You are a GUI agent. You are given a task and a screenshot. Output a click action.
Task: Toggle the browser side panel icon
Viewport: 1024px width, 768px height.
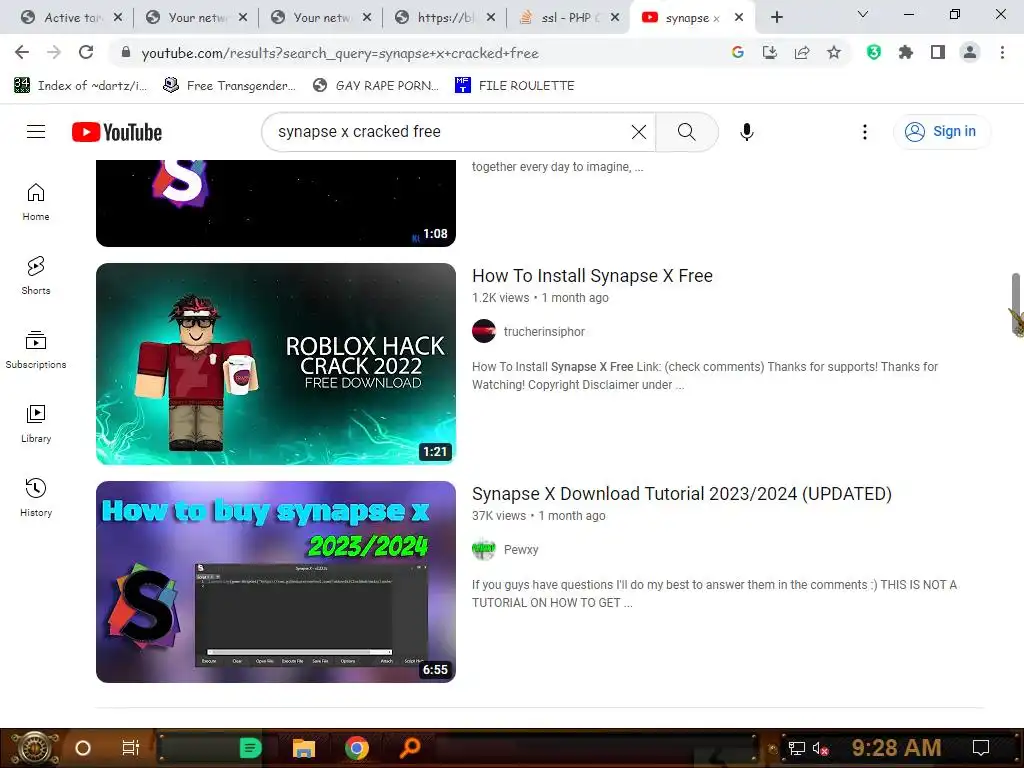coord(938,52)
